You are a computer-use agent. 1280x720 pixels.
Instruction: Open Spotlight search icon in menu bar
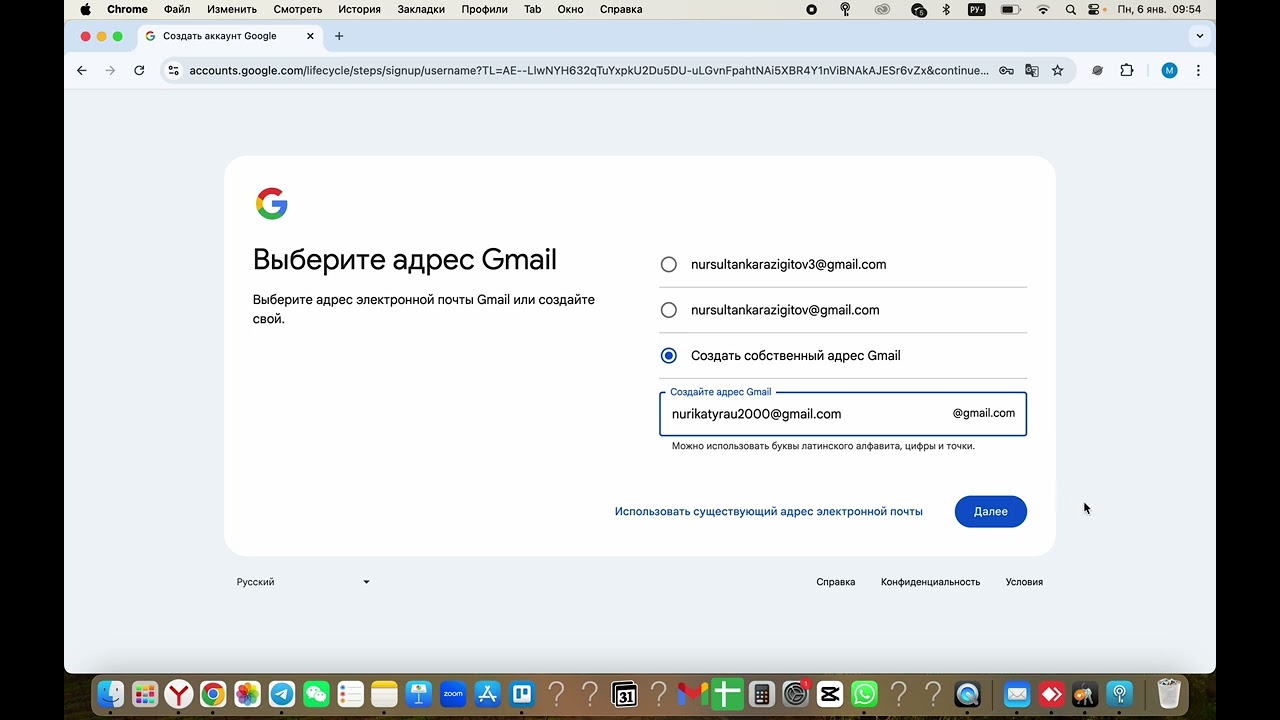1071,9
